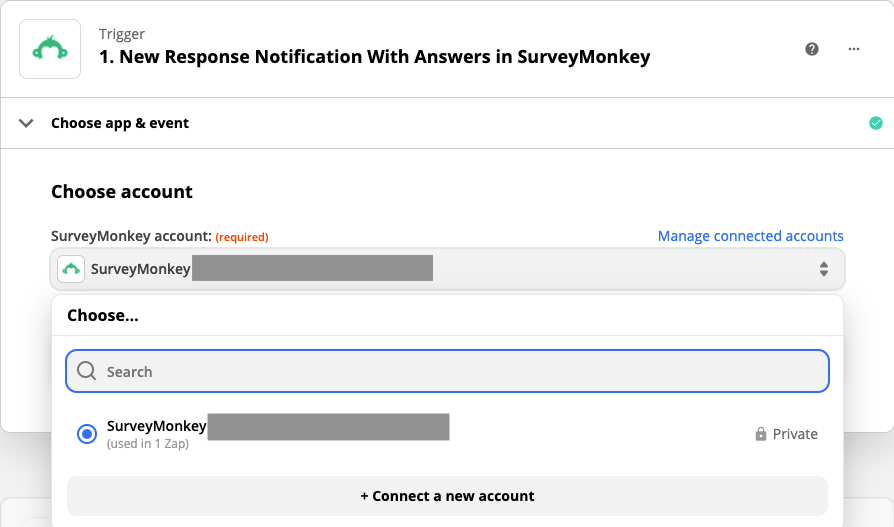Open the SurveyMonkey account combo box
This screenshot has width=894, height=527.
pyautogui.click(x=448, y=269)
